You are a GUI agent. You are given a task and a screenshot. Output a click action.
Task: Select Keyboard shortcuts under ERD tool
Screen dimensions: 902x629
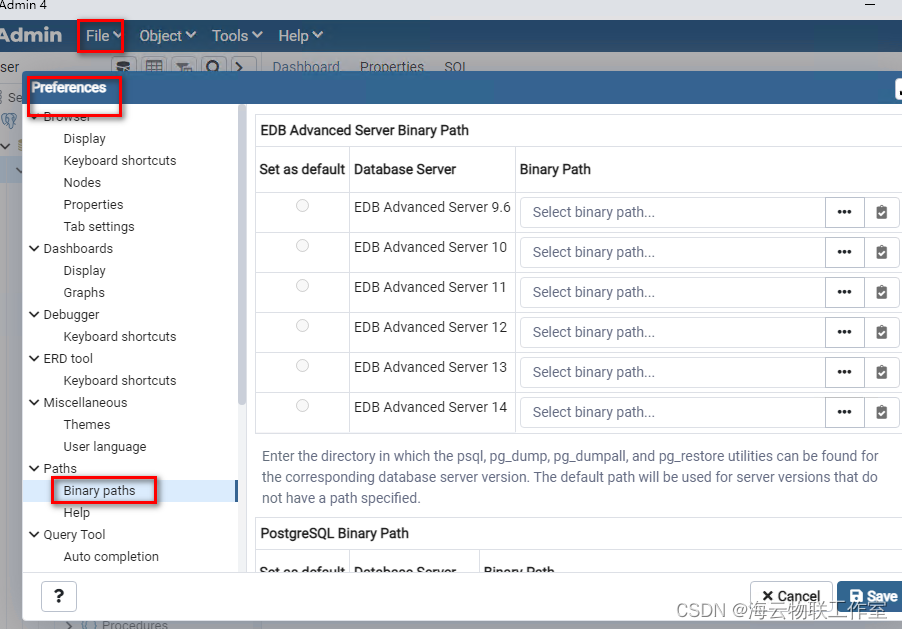tap(120, 380)
